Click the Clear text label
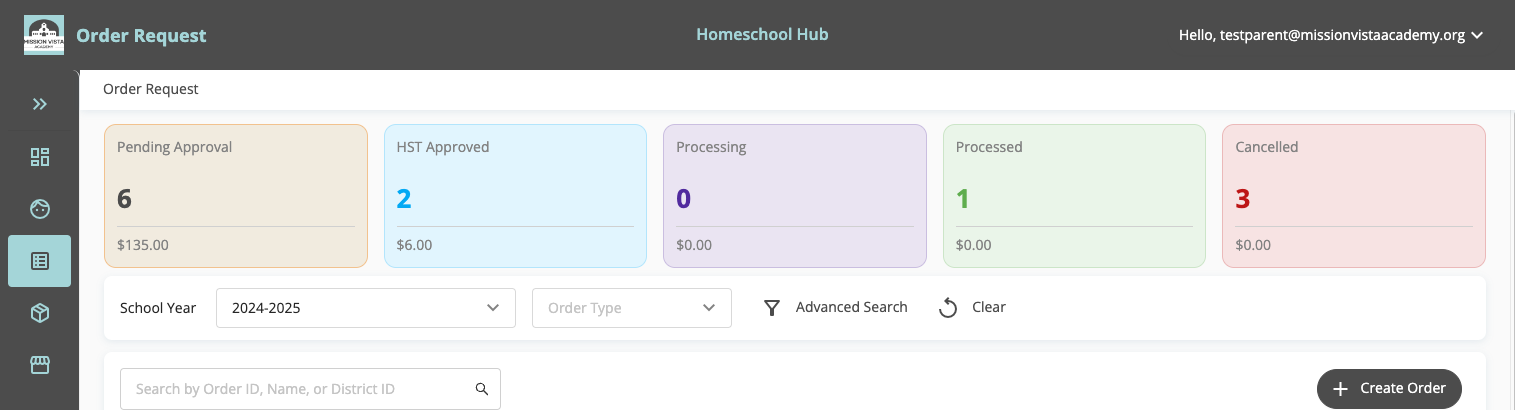The height and width of the screenshot is (410, 1515). tap(989, 307)
